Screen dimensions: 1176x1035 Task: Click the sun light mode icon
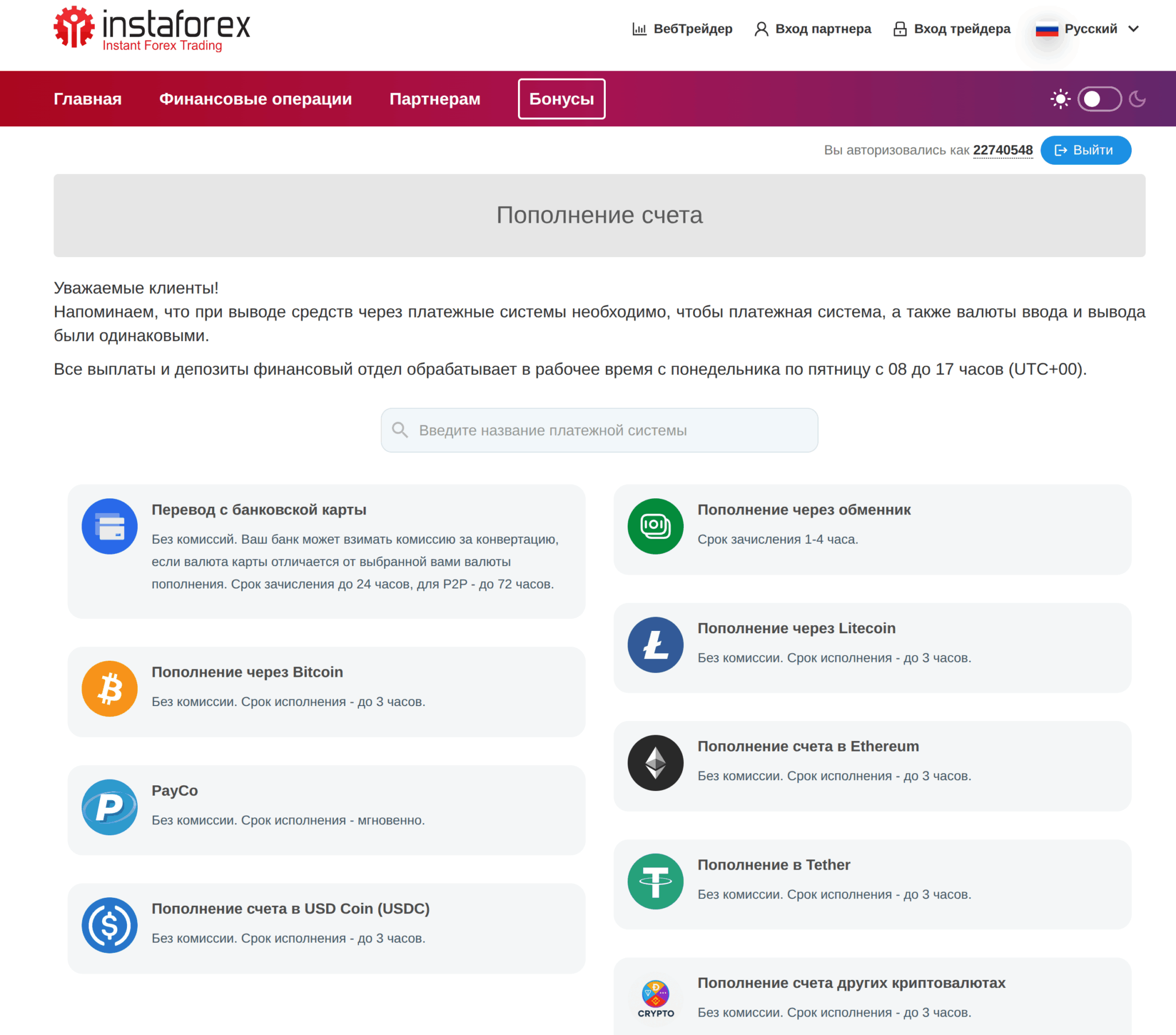click(x=1060, y=99)
